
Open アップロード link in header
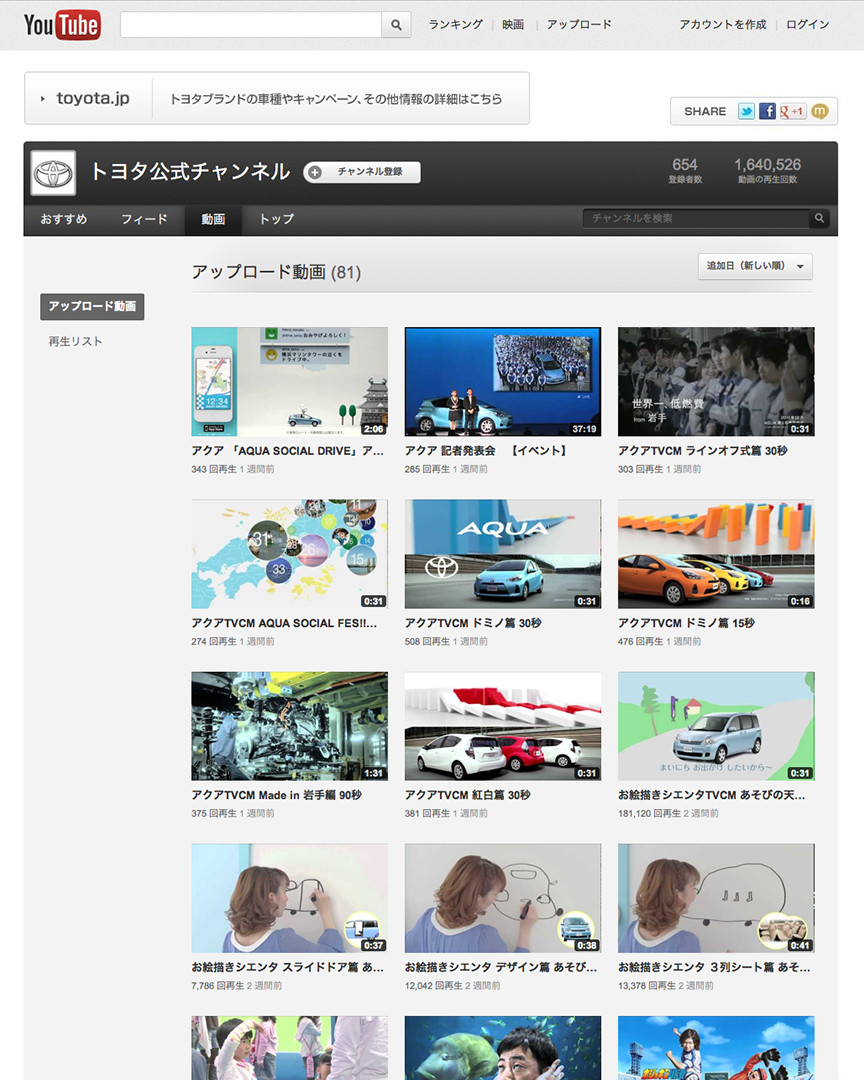click(x=579, y=24)
